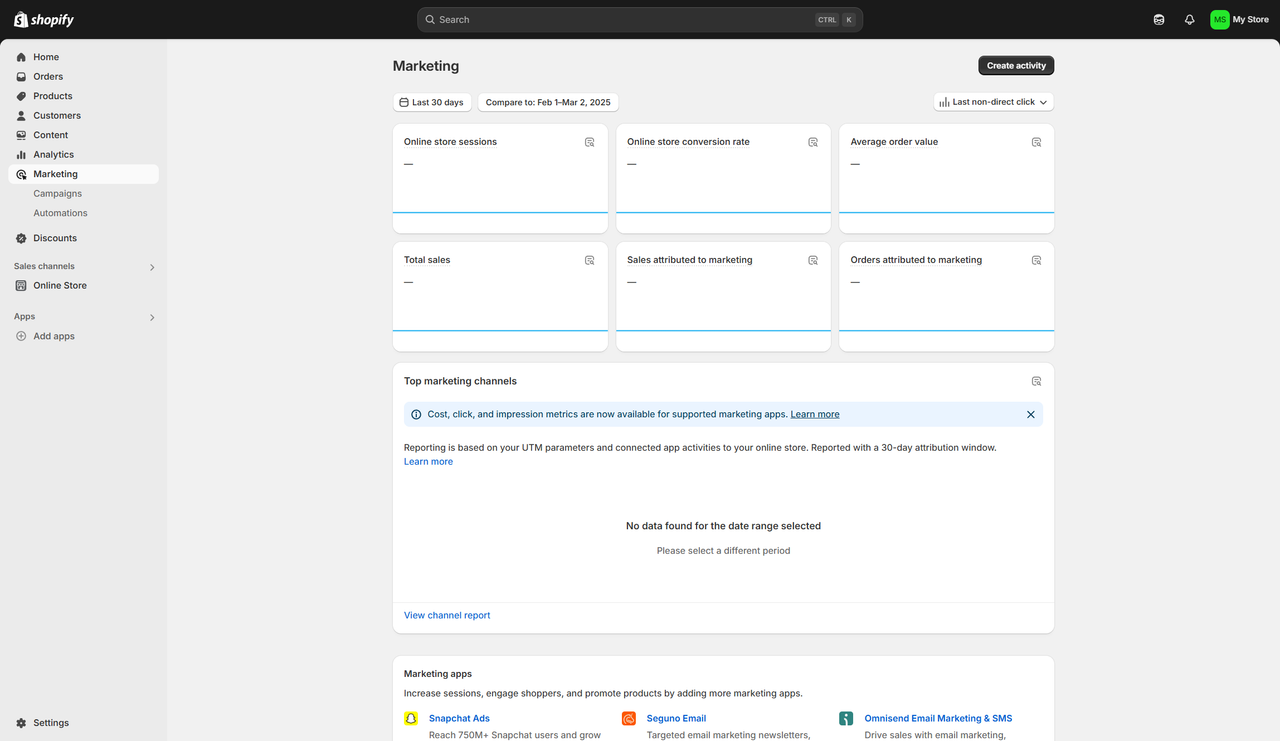Open the Sidekick assistant icon in the top bar
The height and width of the screenshot is (741, 1280).
click(x=1159, y=20)
